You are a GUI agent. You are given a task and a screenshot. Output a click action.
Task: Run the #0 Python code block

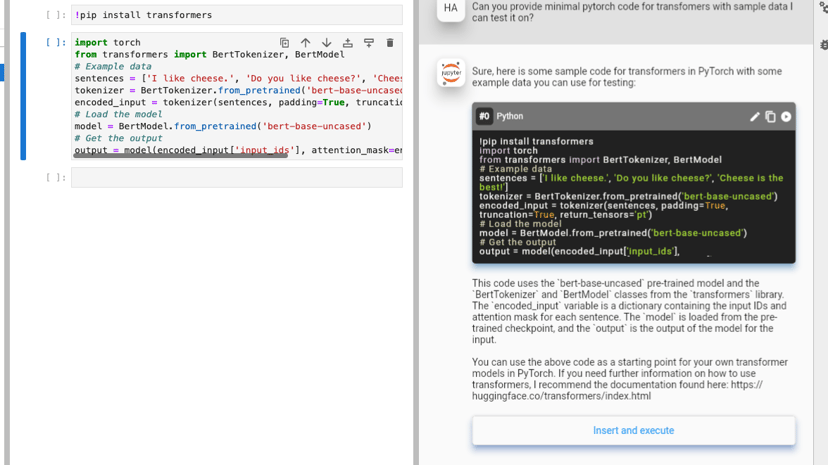tap(786, 117)
